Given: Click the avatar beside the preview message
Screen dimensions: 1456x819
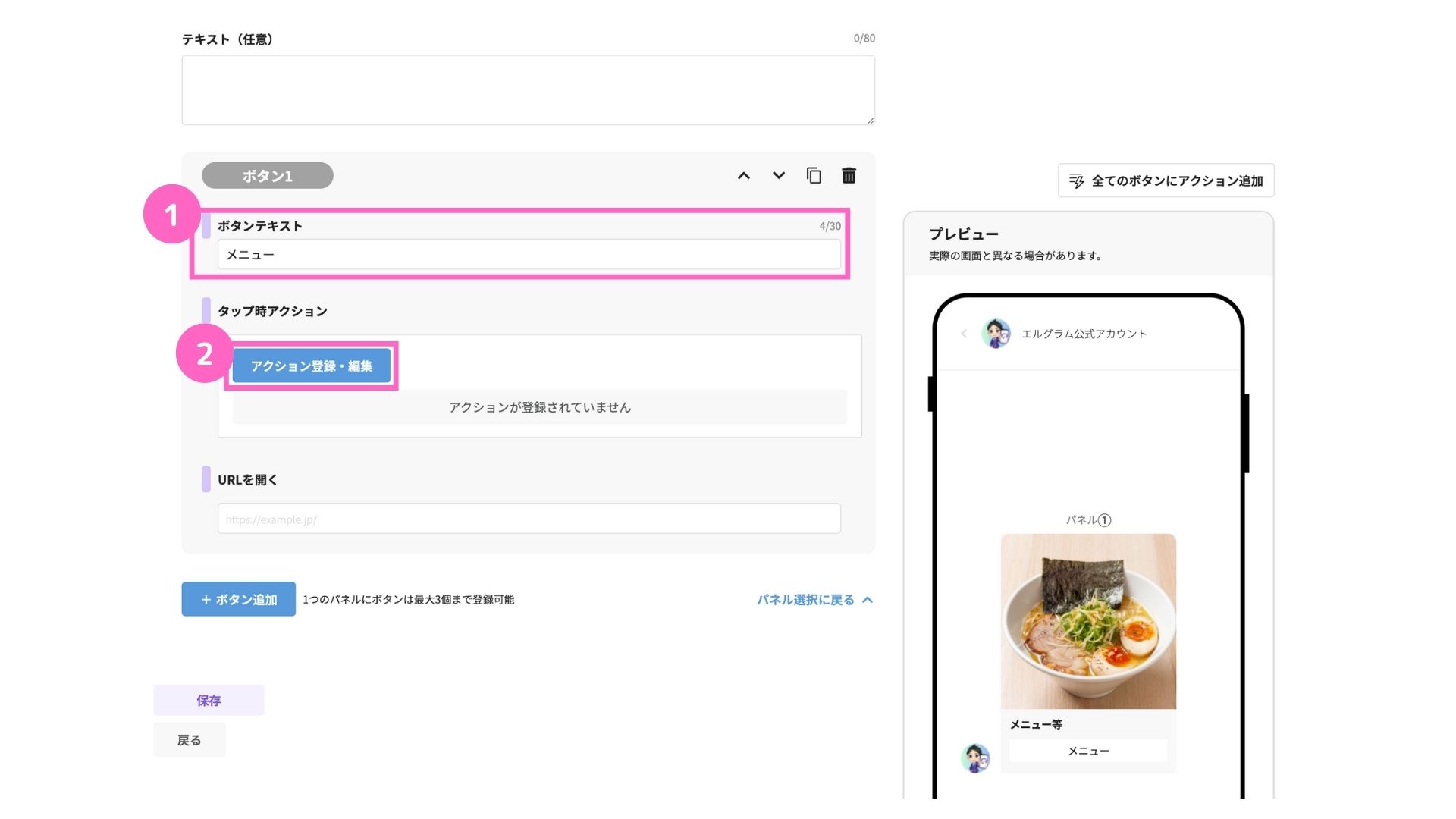Looking at the screenshot, I should 975,758.
